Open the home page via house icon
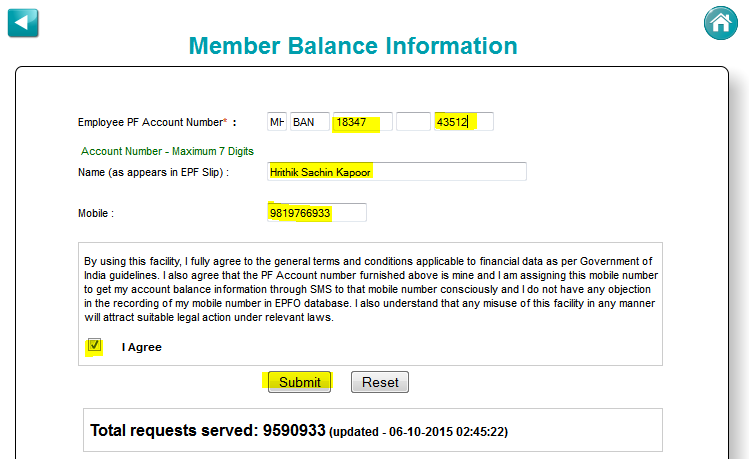This screenshot has width=749, height=459. pyautogui.click(x=720, y=23)
